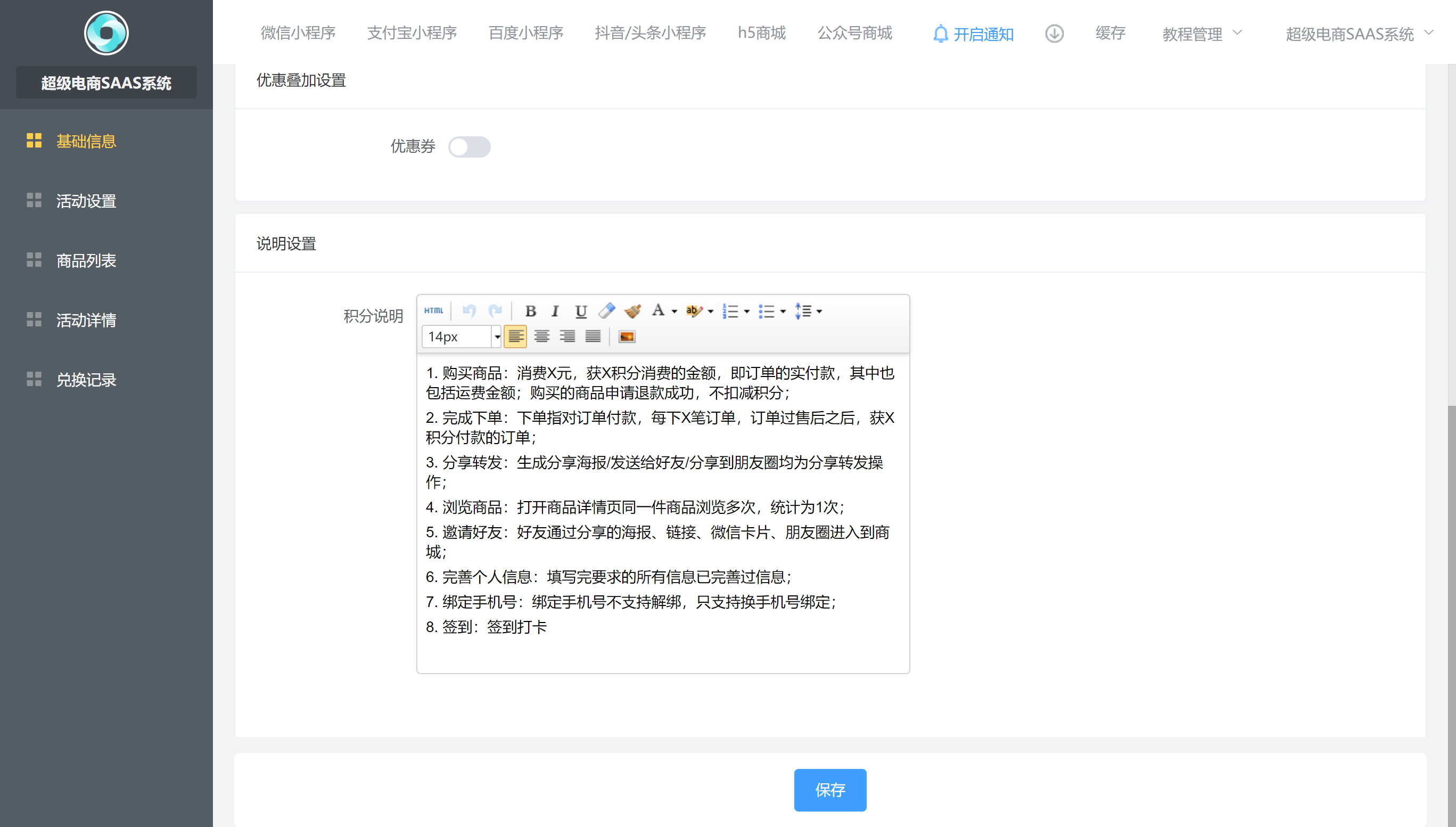Click the download circle icon in header
This screenshot has height=827, width=1456.
1054,34
